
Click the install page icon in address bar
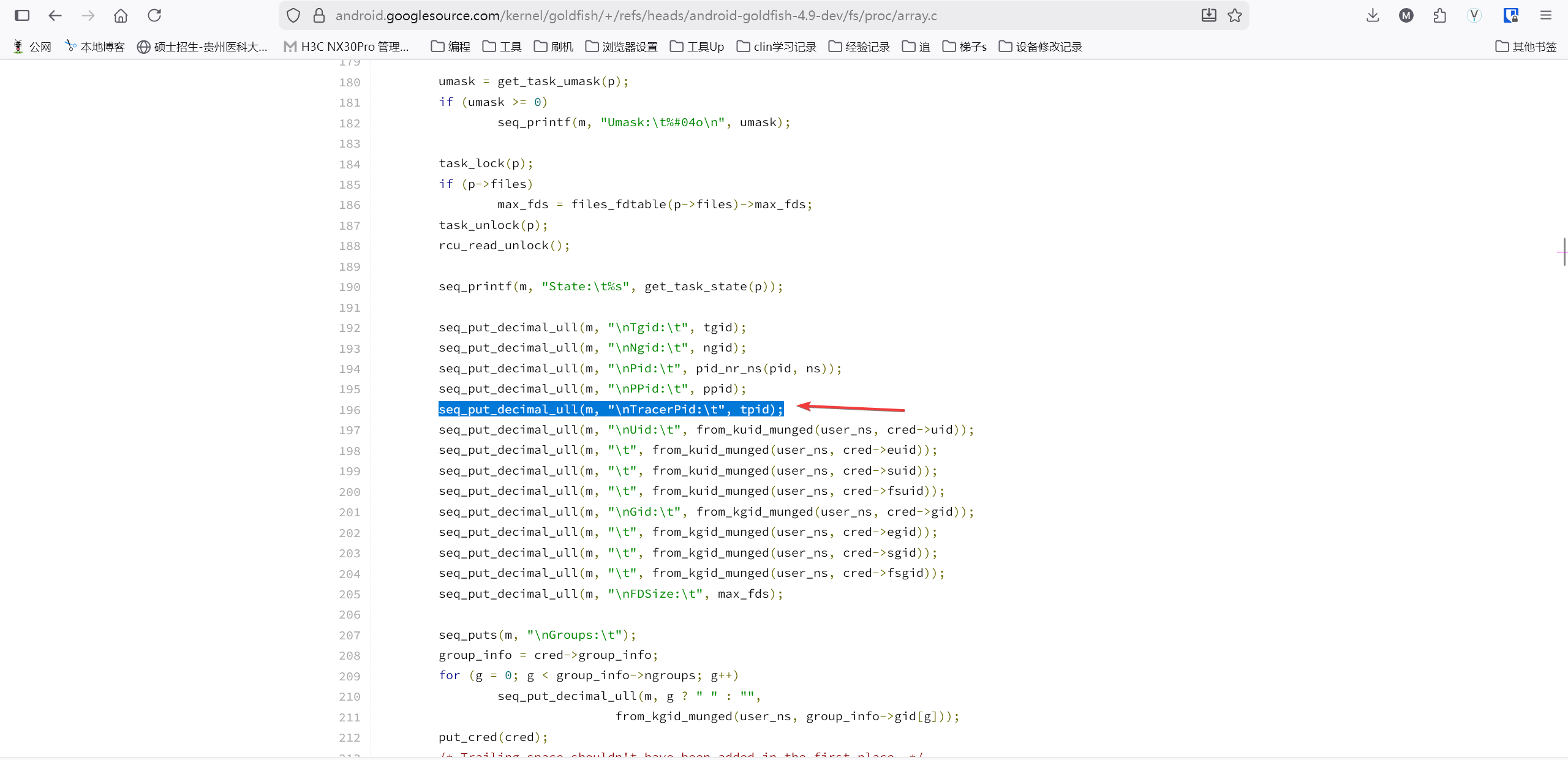click(1208, 15)
